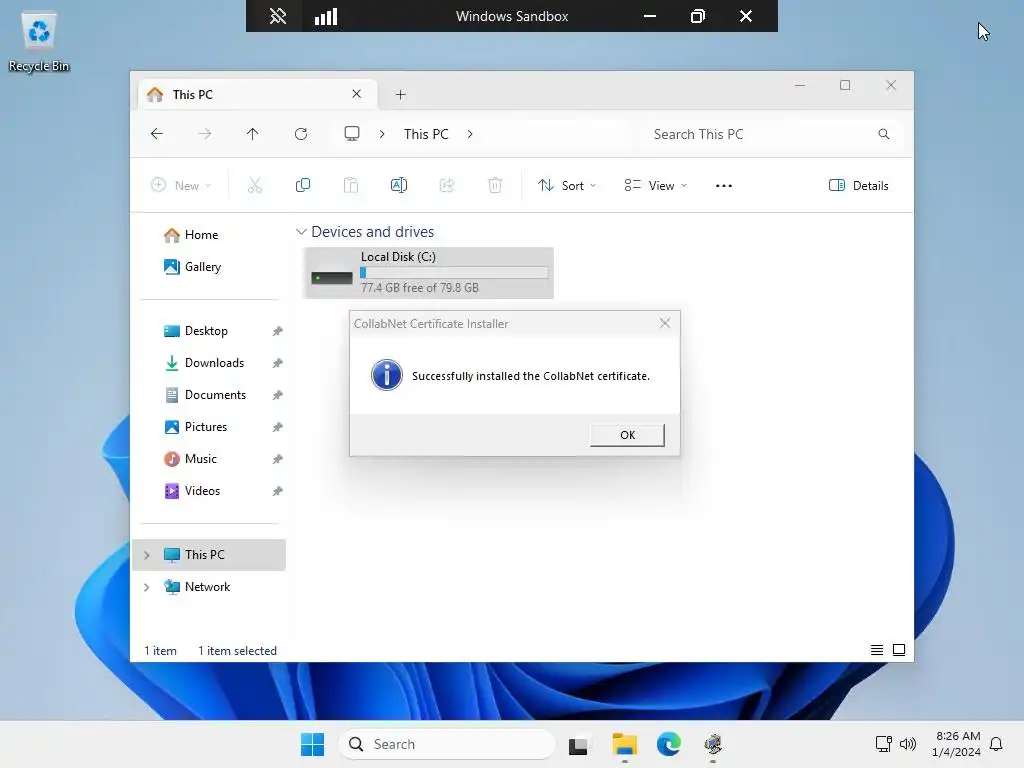The image size is (1024, 768).
Task: Select the Local Disk (C:) drive
Action: coord(428,273)
